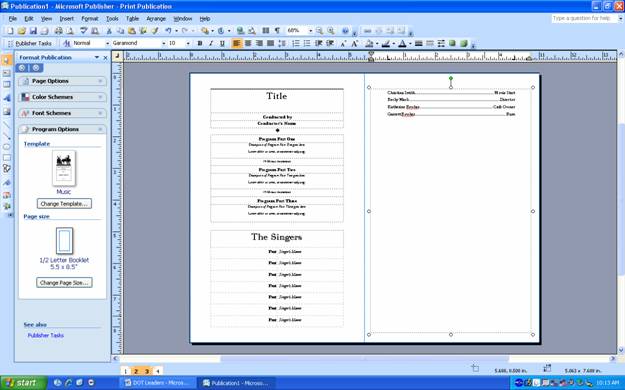The height and width of the screenshot is (390, 625).
Task: Click the Change Template button
Action: 64,204
